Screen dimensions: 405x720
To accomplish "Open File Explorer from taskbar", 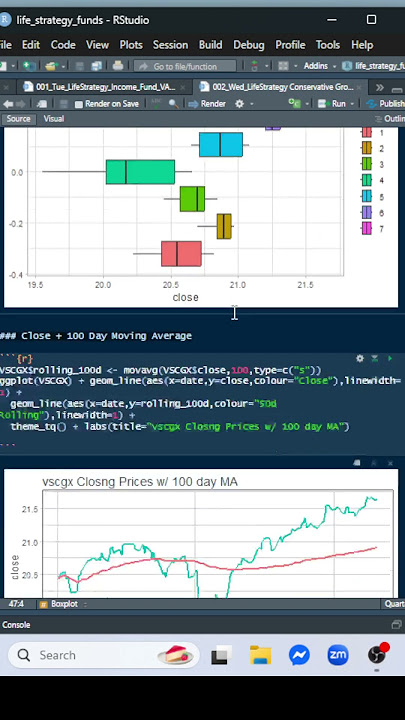I will (260, 655).
